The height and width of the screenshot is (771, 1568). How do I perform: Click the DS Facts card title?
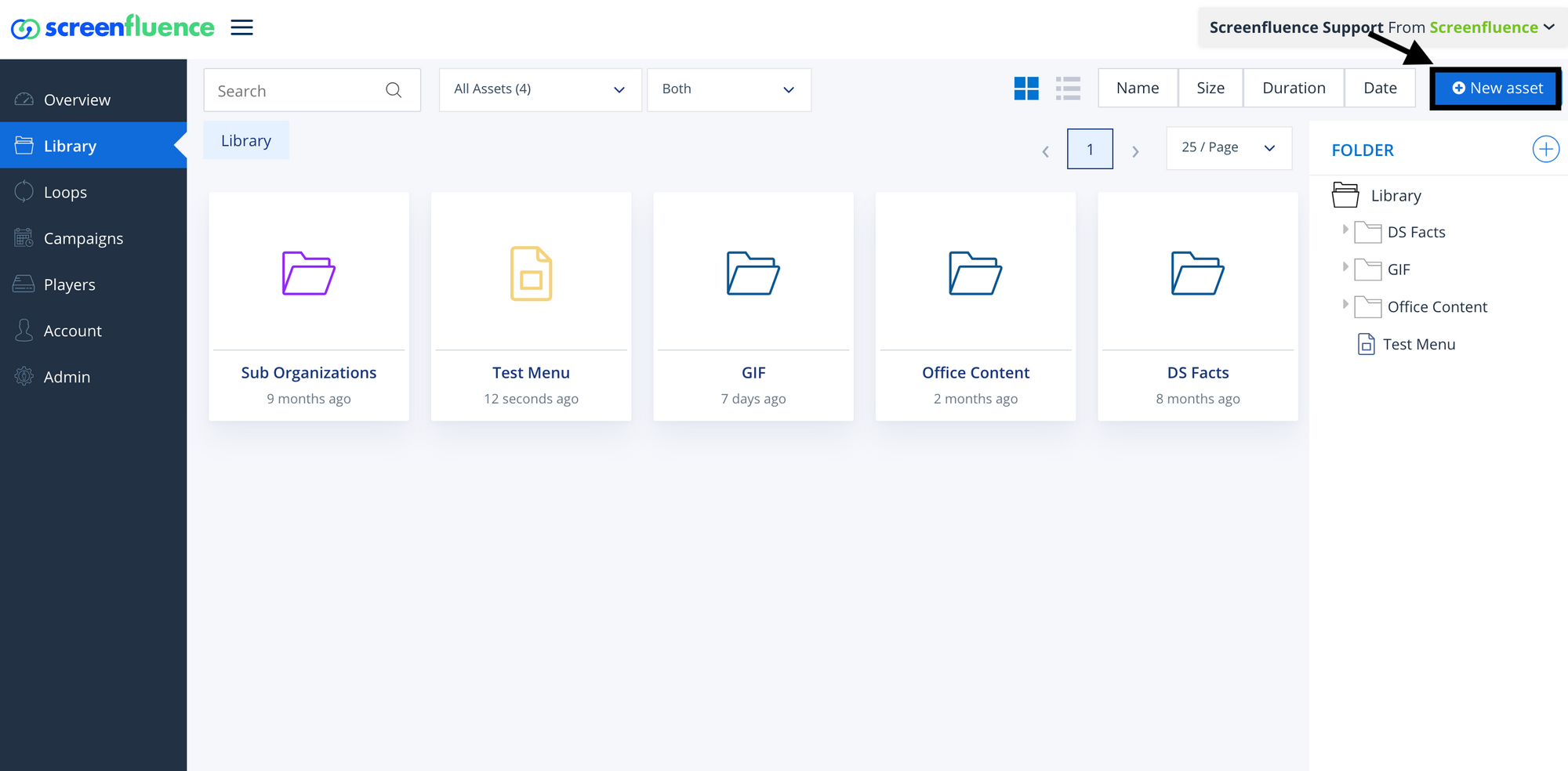point(1198,373)
